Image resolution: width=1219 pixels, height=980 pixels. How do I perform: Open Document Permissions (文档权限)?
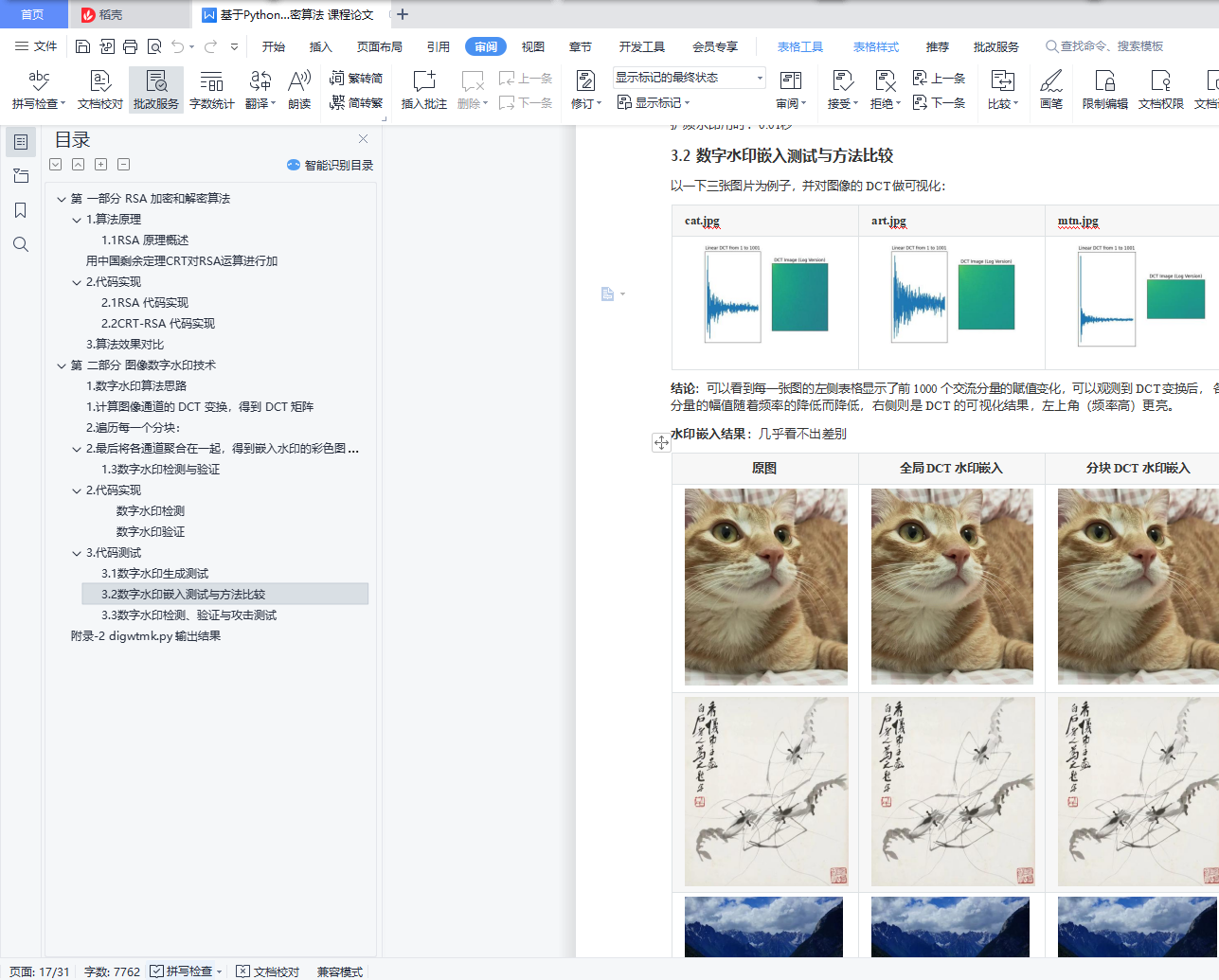pyautogui.click(x=1160, y=90)
